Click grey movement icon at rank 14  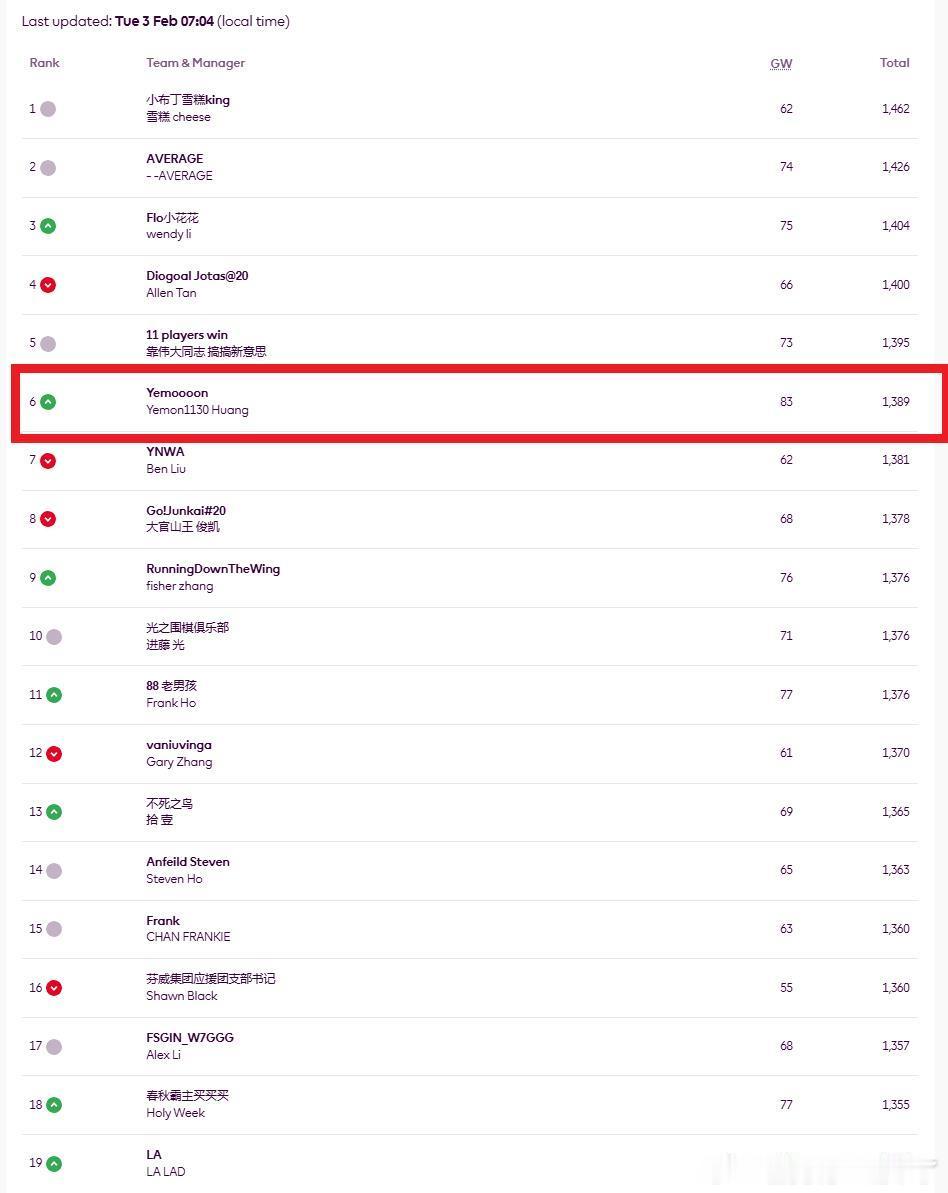pos(54,870)
